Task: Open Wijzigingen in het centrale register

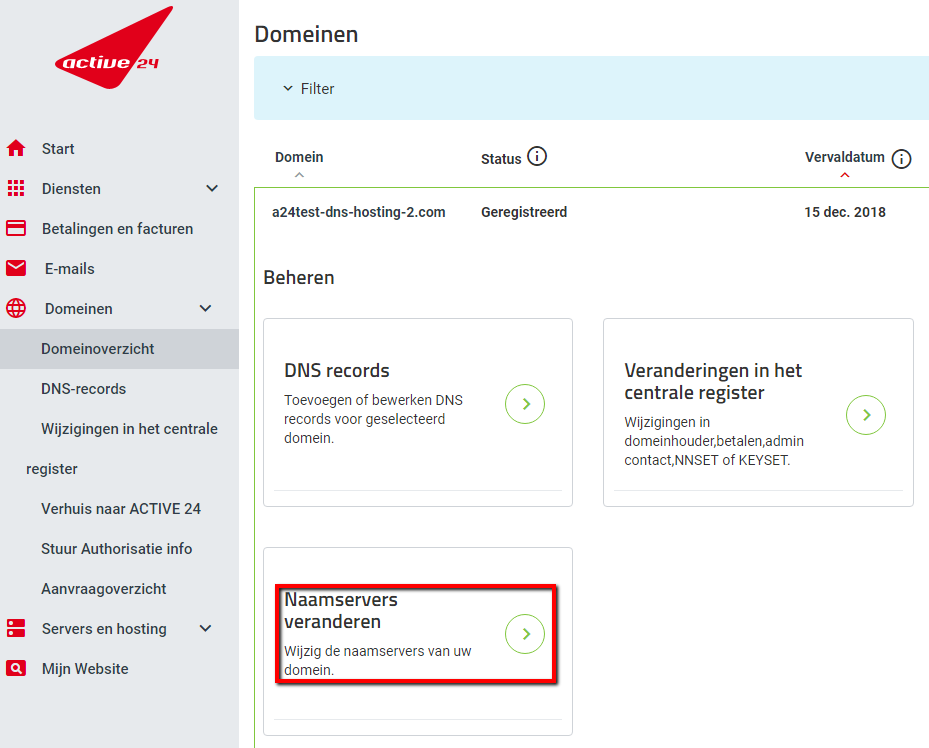Action: pos(121,448)
